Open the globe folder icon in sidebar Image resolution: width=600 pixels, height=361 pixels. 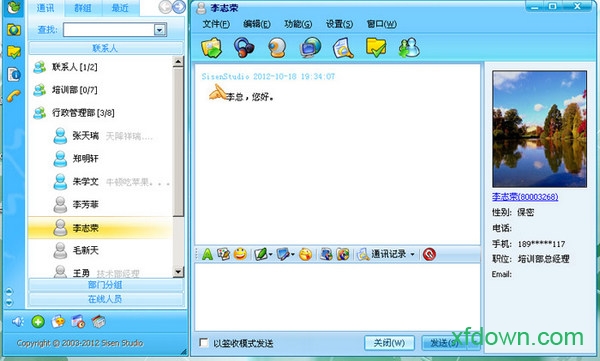(14, 29)
